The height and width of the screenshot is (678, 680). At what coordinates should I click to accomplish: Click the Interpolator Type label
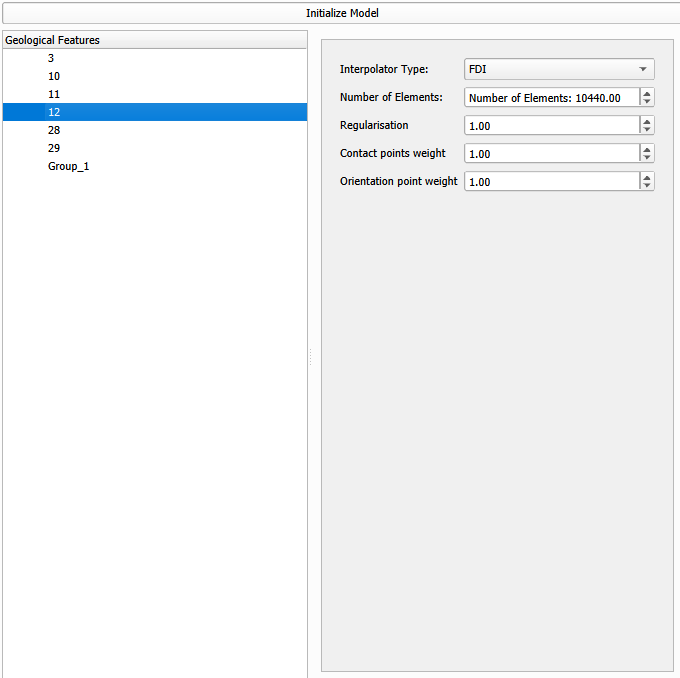tap(384, 69)
